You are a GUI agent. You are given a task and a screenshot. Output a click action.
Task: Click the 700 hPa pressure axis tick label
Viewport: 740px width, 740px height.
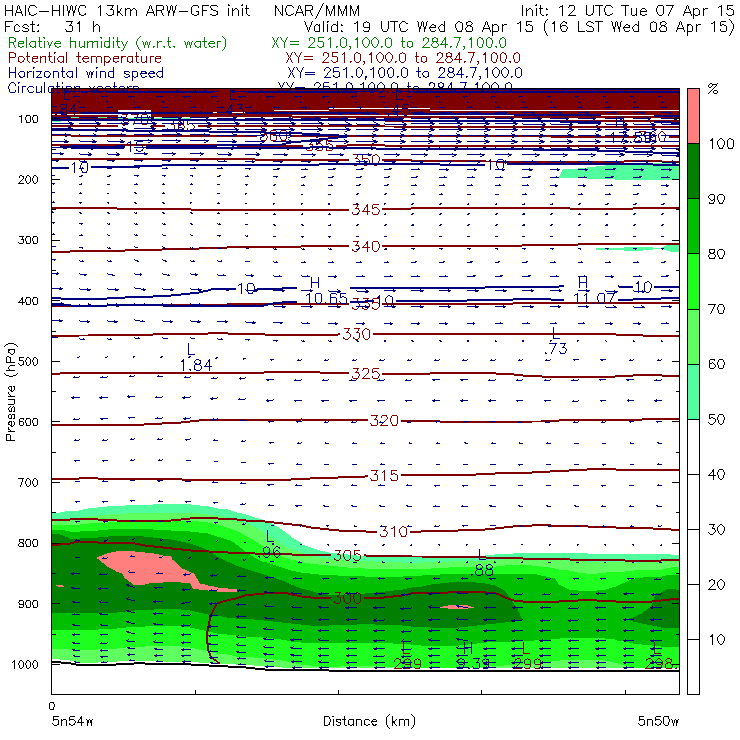pyautogui.click(x=28, y=482)
